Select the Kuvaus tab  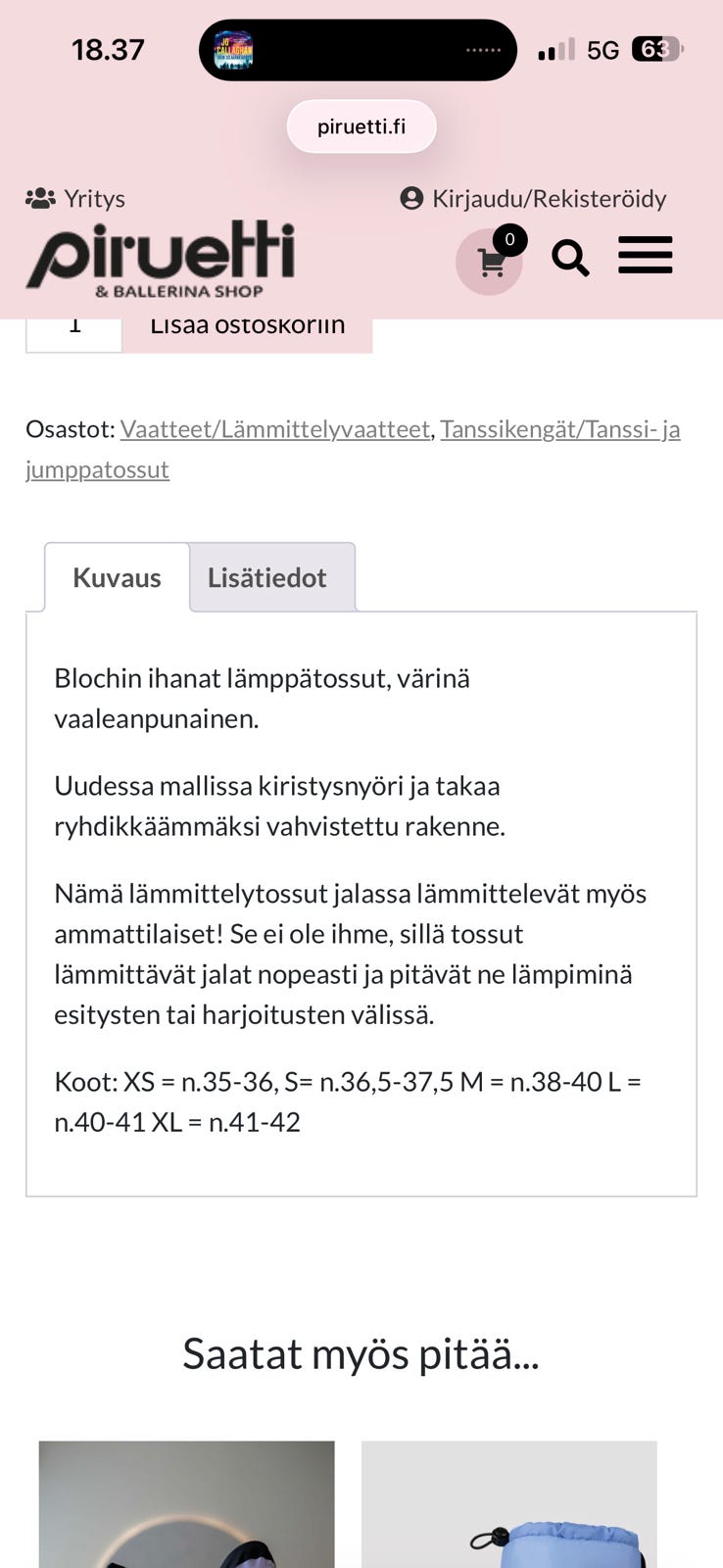click(117, 577)
